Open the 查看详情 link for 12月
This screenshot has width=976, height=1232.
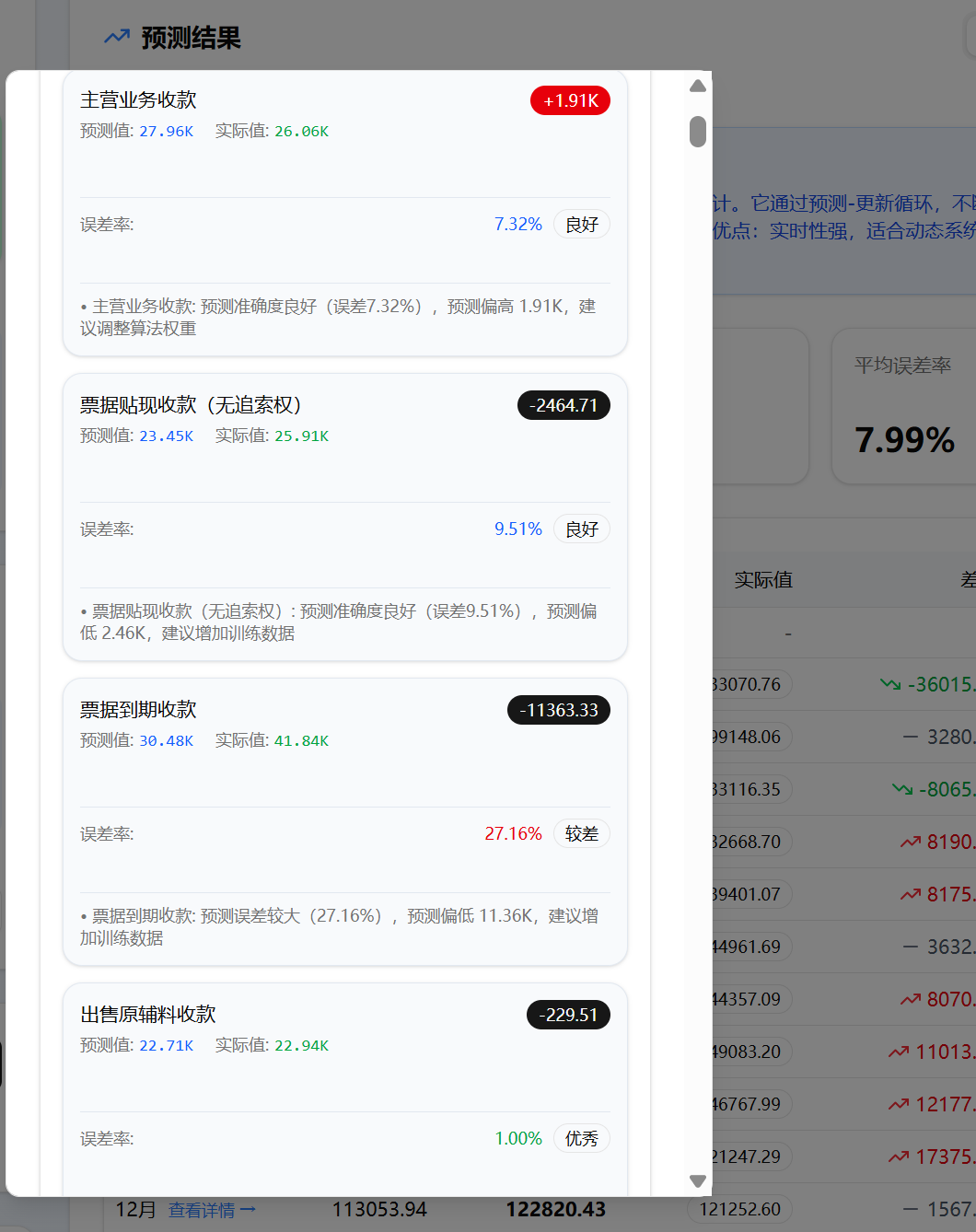coord(212,1210)
